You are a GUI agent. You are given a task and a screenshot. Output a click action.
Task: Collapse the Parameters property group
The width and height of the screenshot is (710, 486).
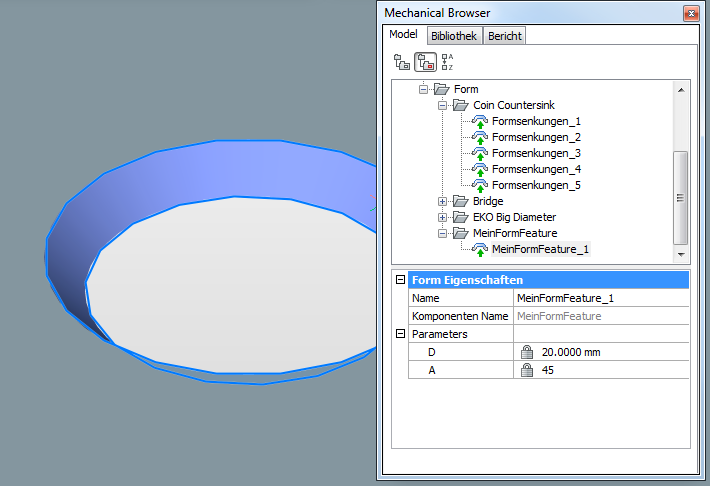[401, 334]
